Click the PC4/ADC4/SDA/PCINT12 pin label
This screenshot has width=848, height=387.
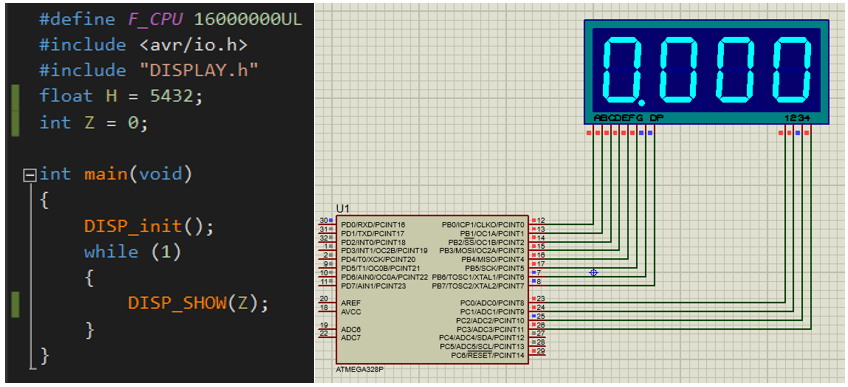(482, 338)
